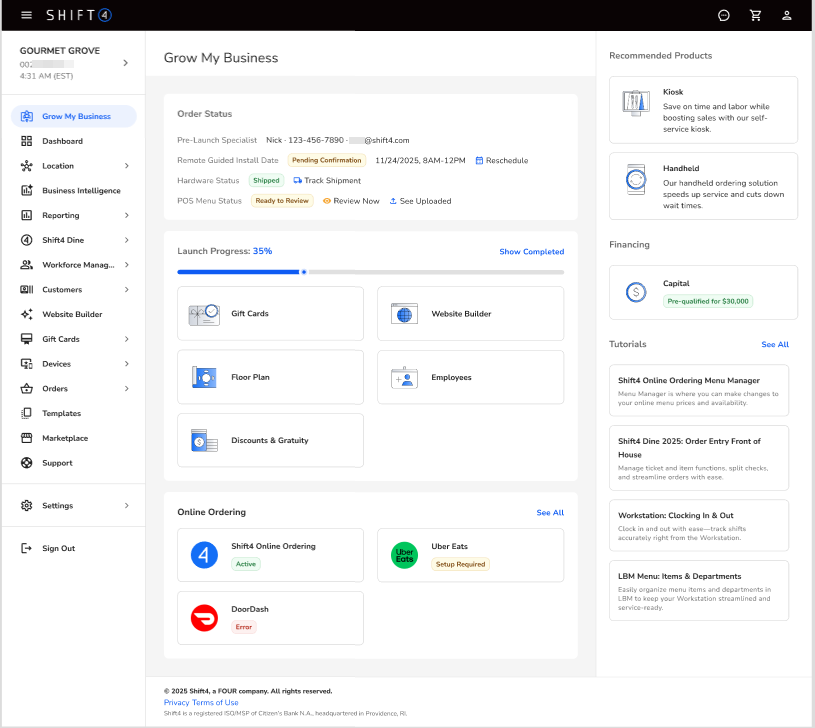Open the user profile icon
Image resolution: width=815 pixels, height=728 pixels.
pyautogui.click(x=787, y=16)
